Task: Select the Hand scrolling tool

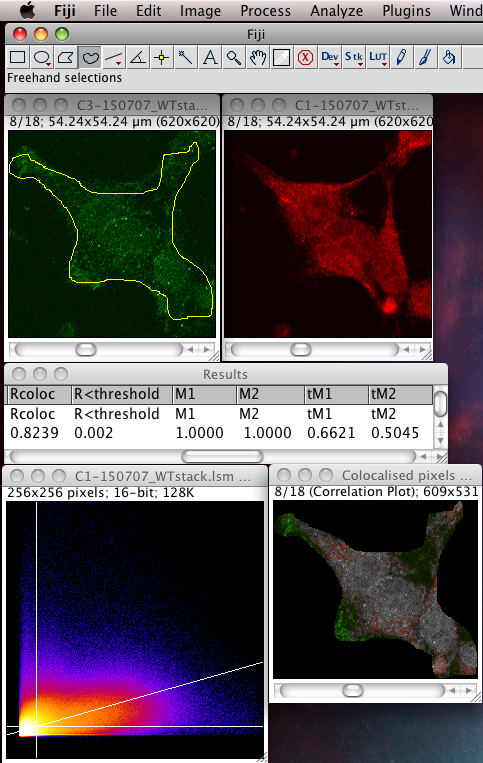Action: [x=257, y=58]
